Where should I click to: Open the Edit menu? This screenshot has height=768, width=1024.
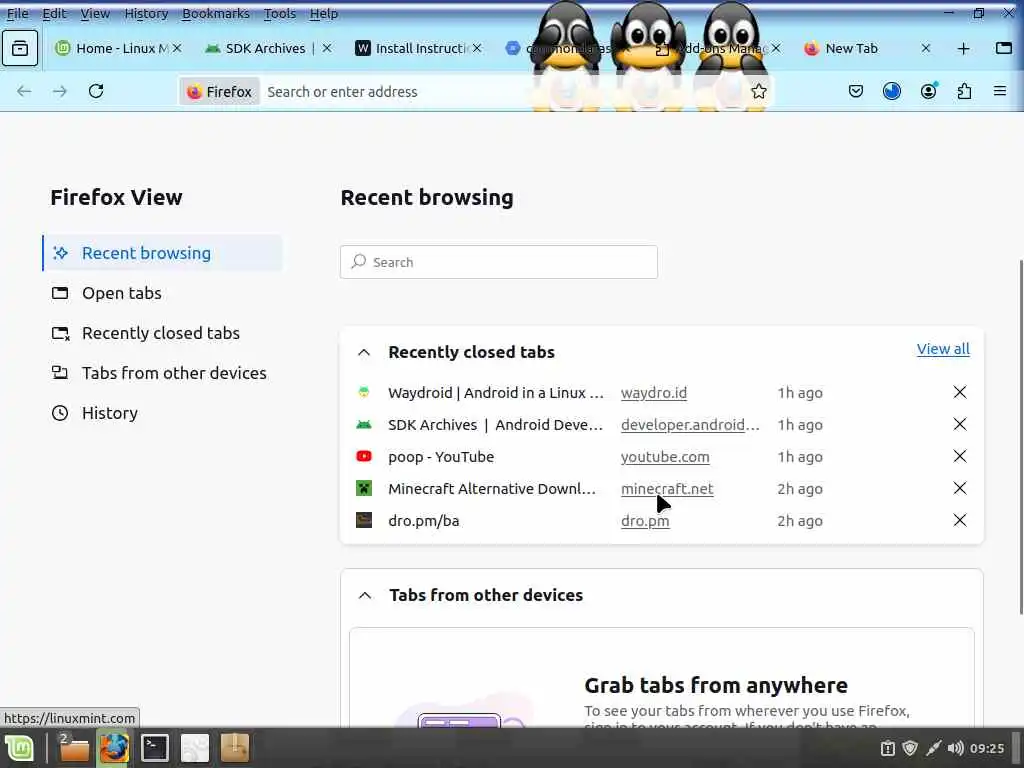54,14
